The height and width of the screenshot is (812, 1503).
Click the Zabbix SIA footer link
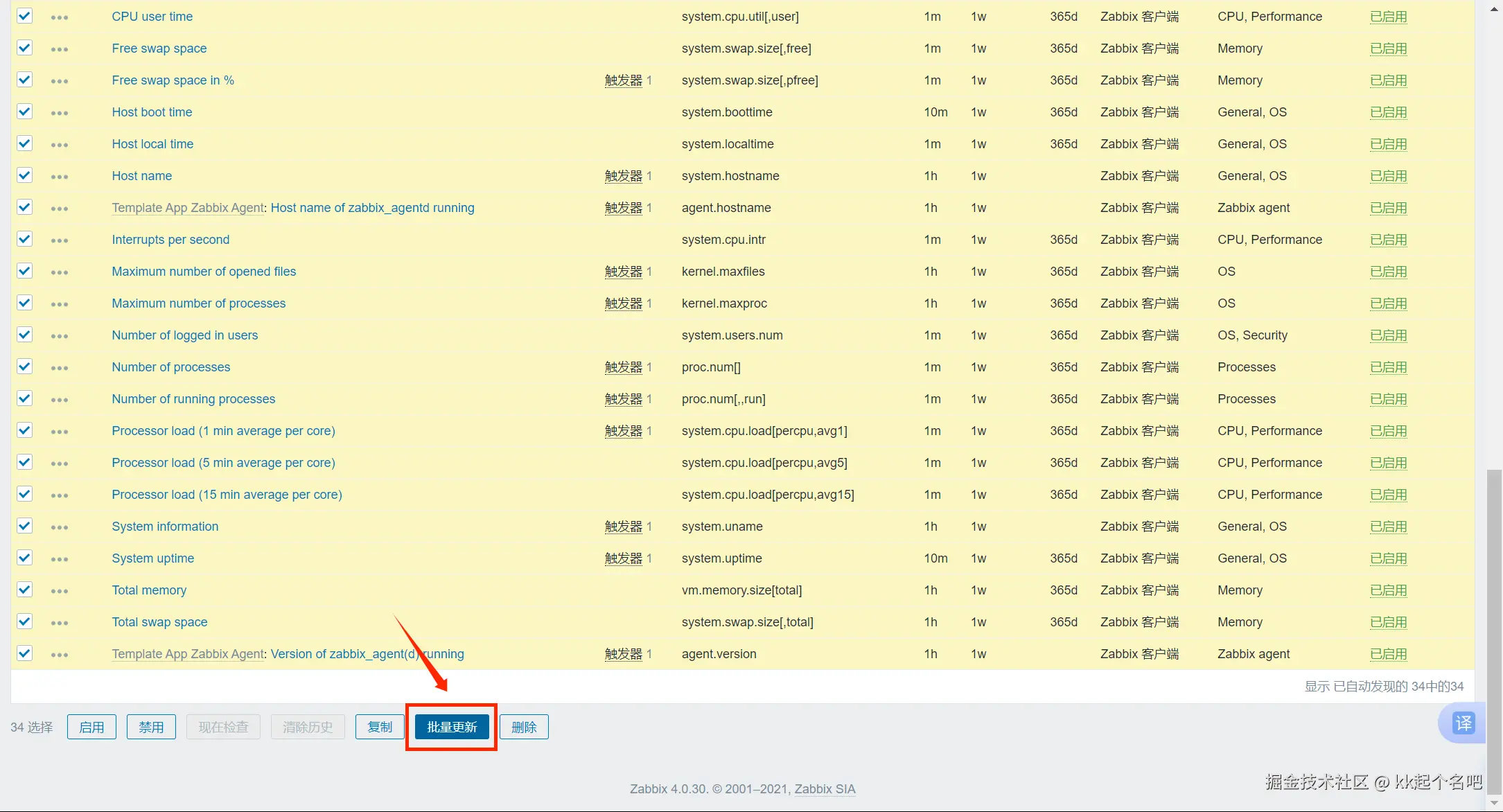click(825, 789)
